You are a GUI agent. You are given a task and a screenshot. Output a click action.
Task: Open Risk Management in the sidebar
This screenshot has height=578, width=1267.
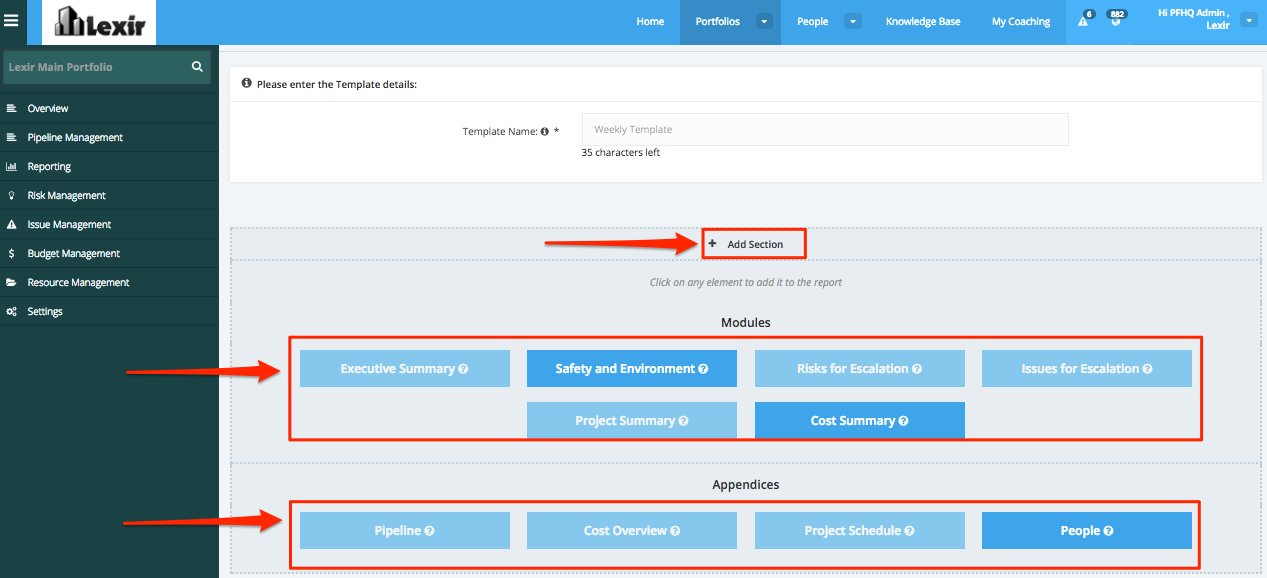[x=109, y=195]
